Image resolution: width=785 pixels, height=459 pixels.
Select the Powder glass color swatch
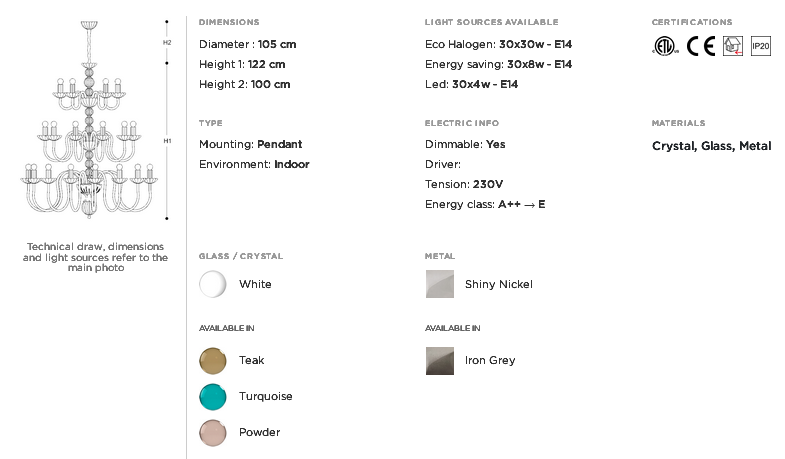coord(213,433)
